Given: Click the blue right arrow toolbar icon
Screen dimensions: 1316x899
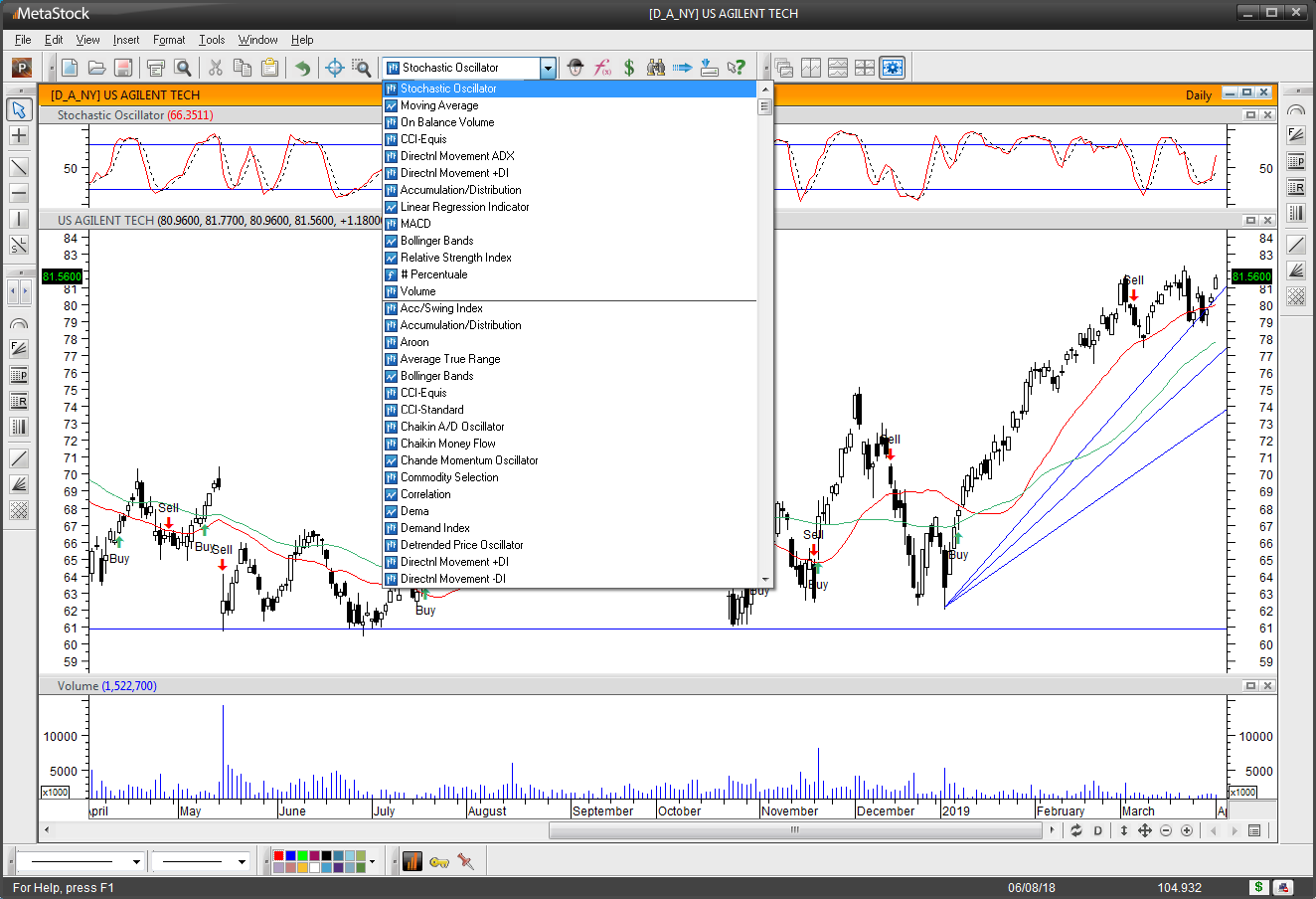Looking at the screenshot, I should click(683, 68).
